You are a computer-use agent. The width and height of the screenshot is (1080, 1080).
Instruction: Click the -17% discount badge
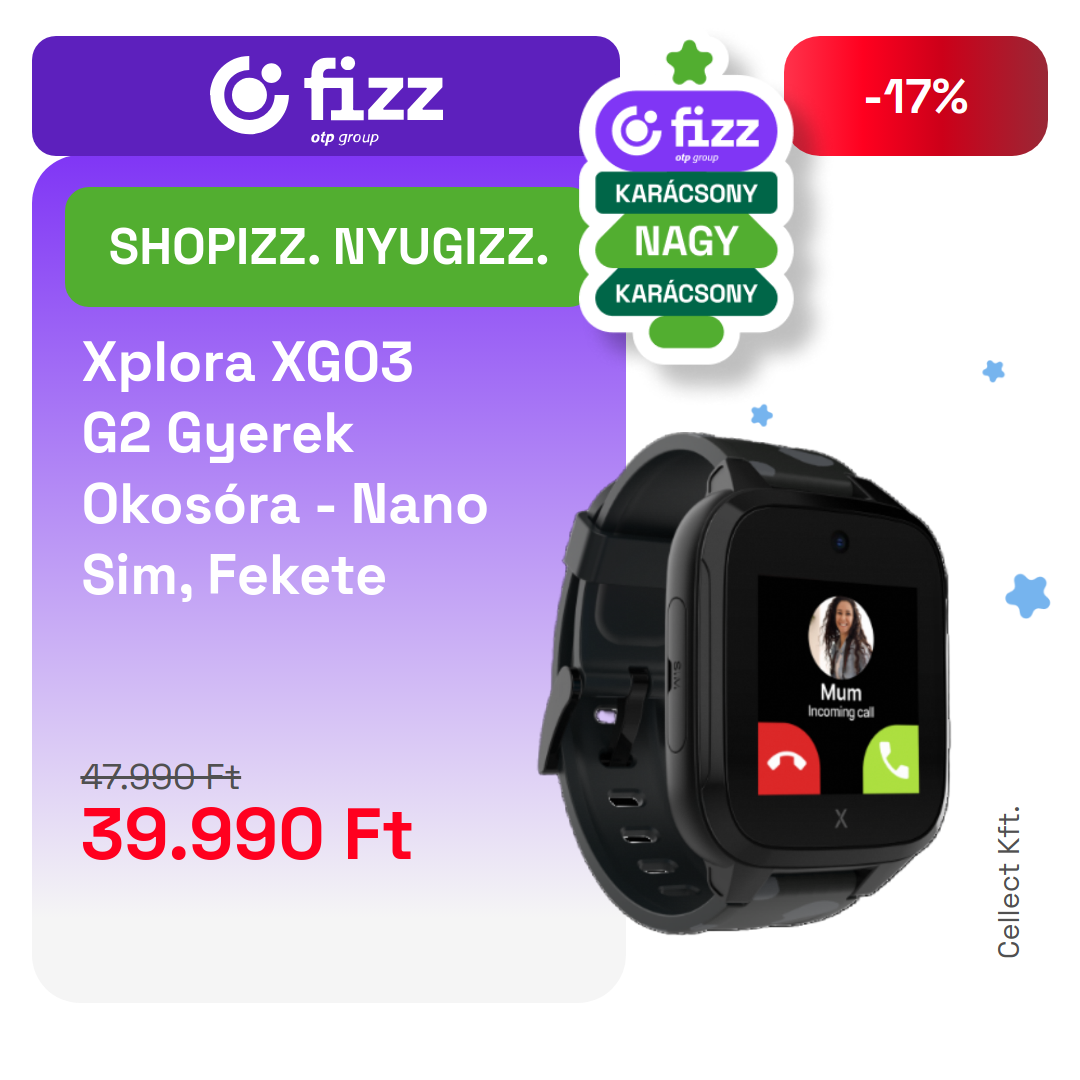pos(915,96)
